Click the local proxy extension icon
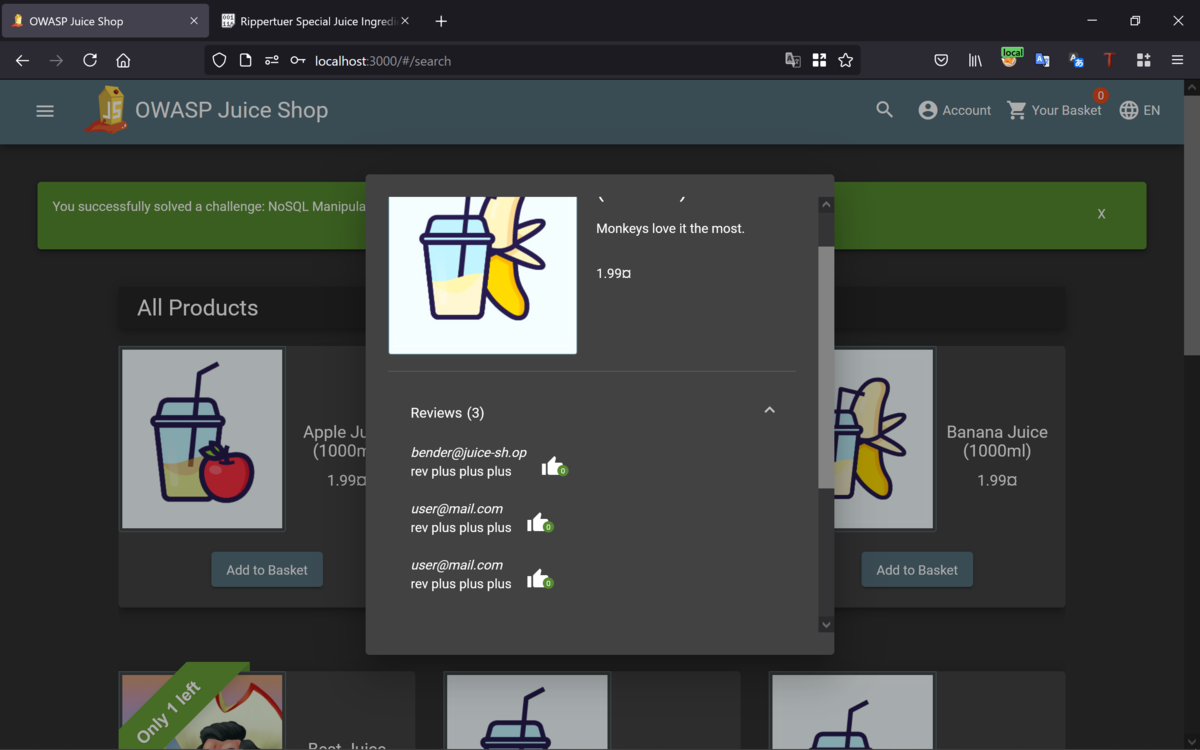 1010,59
